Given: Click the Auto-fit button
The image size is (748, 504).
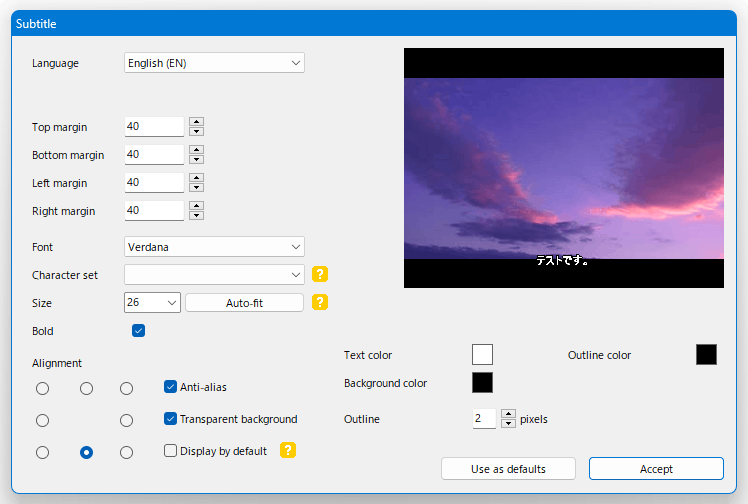Looking at the screenshot, I should (244, 303).
